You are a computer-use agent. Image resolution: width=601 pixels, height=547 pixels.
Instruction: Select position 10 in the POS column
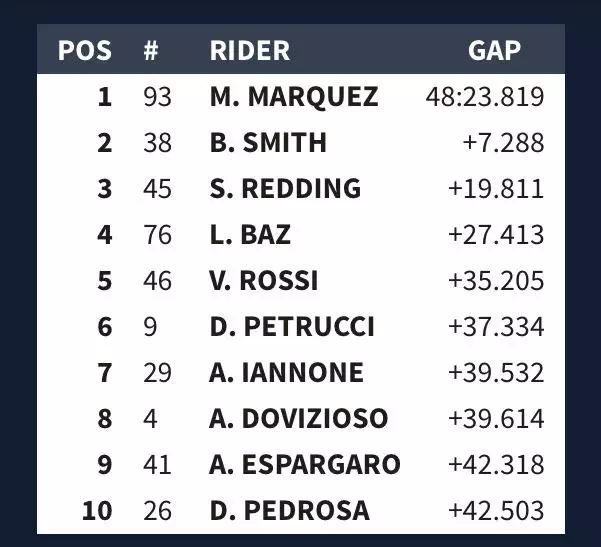[97, 511]
